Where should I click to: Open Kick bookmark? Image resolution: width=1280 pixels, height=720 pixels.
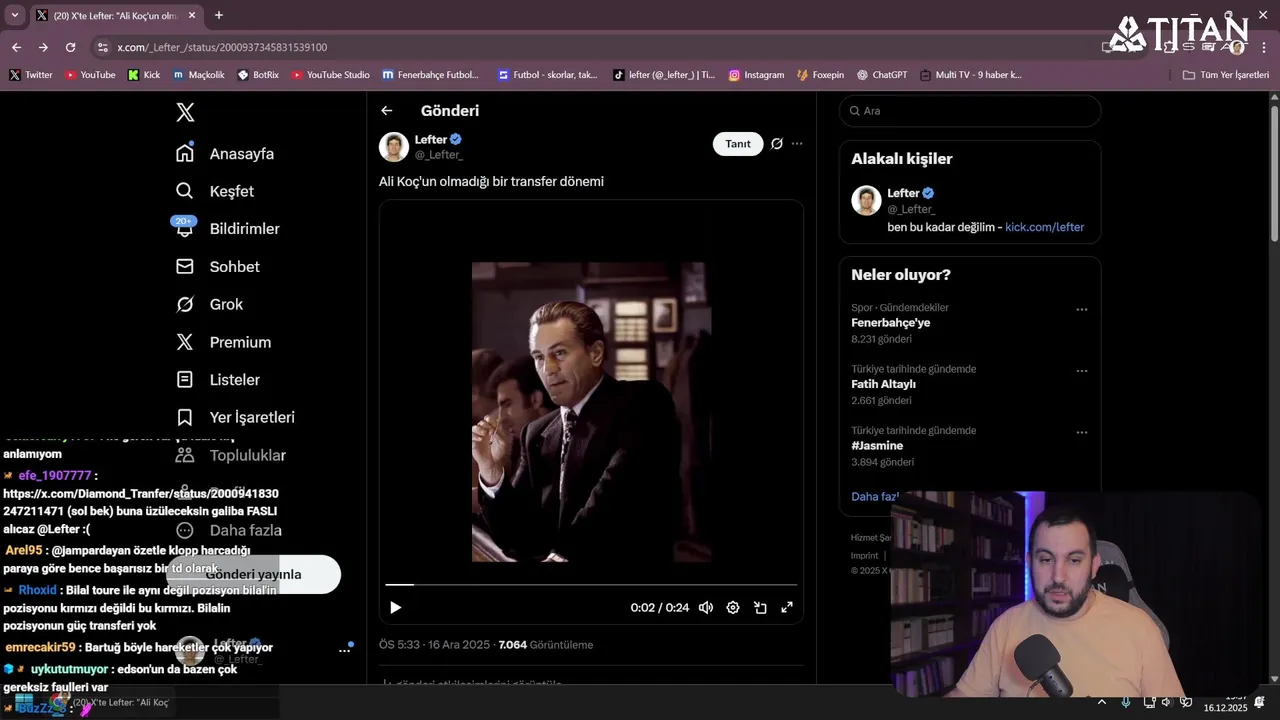point(144,75)
